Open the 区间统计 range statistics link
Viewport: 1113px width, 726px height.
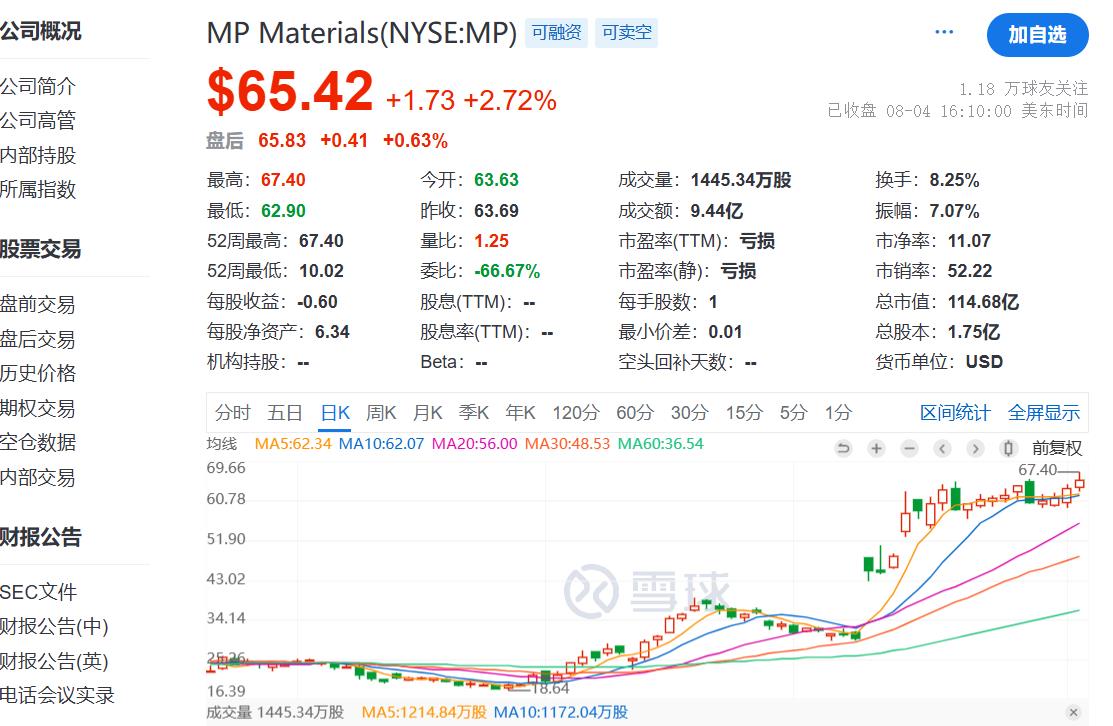(x=955, y=412)
